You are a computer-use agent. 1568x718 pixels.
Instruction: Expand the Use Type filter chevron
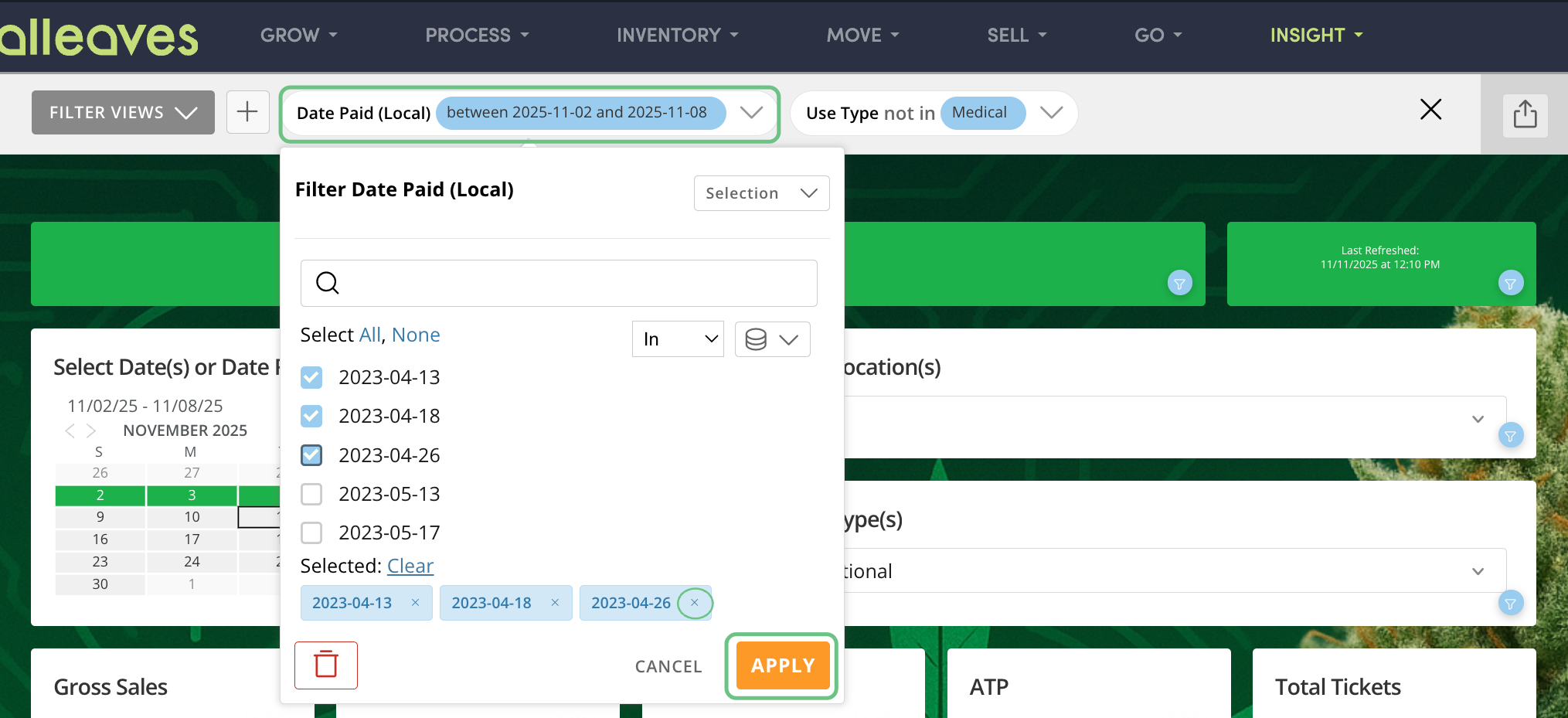tap(1051, 113)
